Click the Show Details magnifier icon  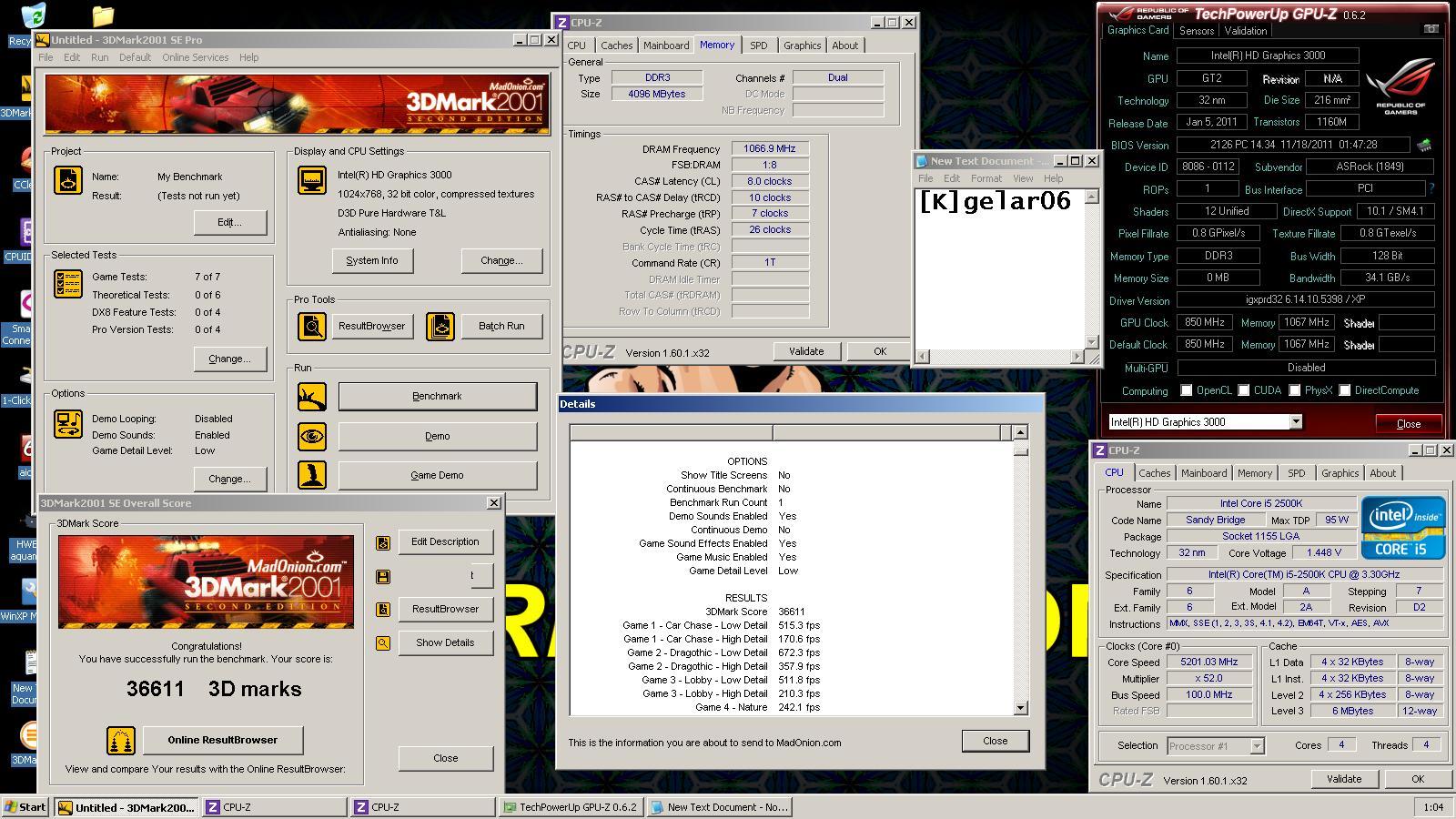pyautogui.click(x=383, y=643)
